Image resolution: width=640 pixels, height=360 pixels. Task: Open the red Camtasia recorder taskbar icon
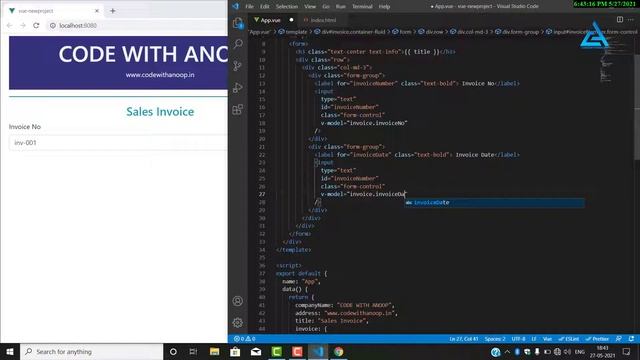point(297,352)
